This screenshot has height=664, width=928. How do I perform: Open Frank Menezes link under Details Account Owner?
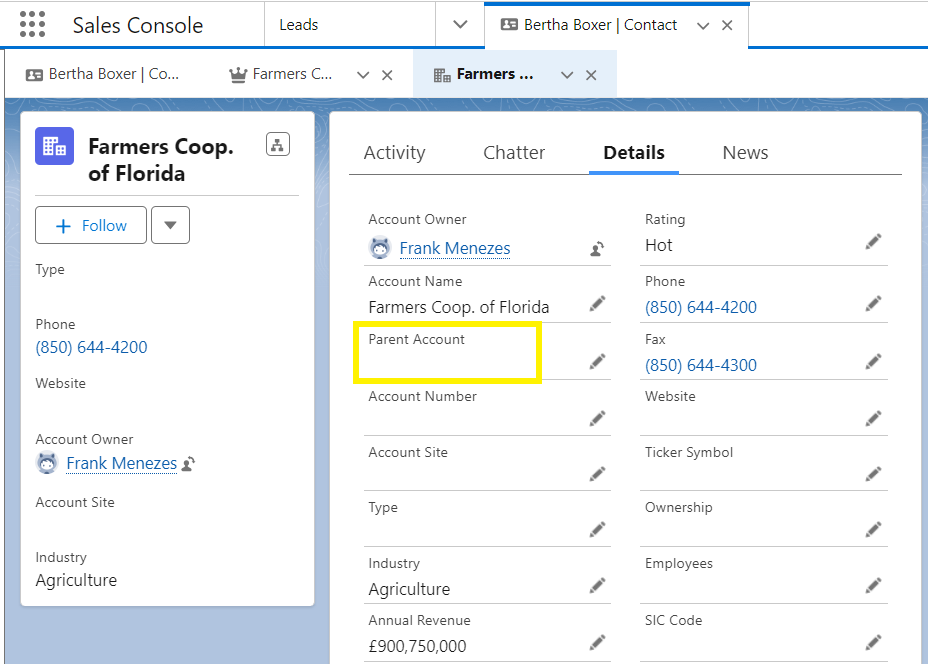point(455,248)
